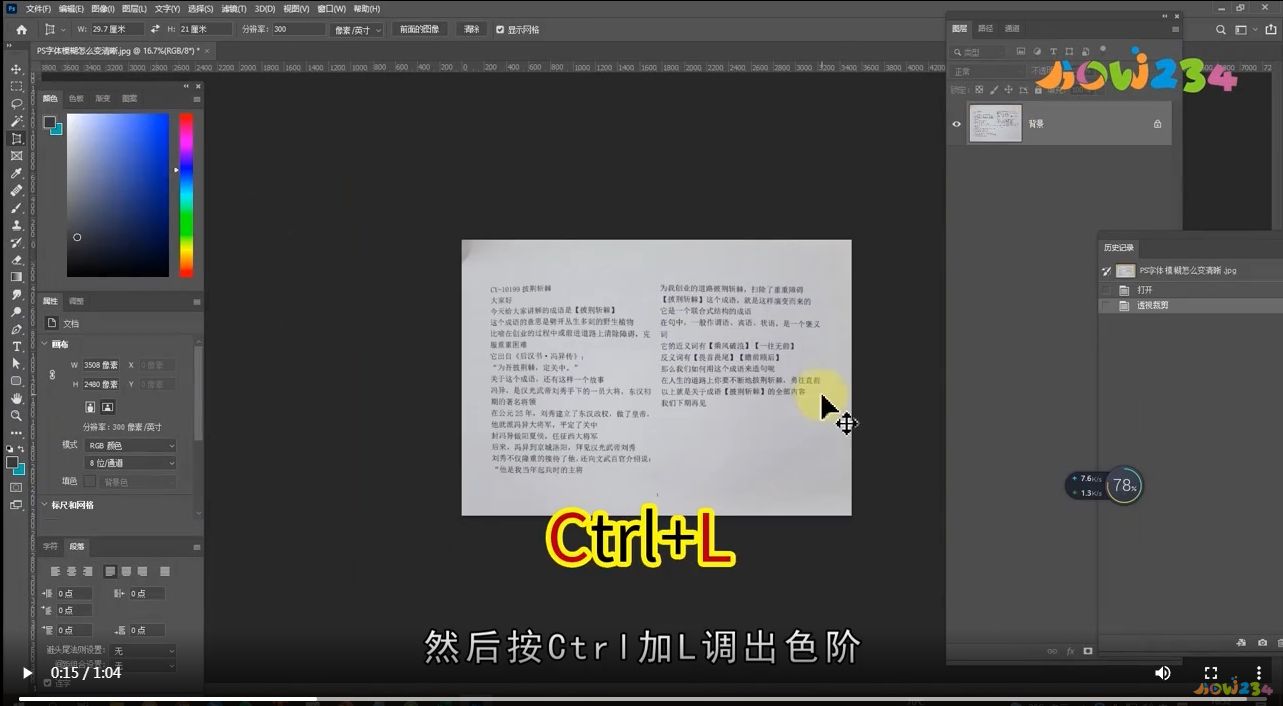Switch to the 字符 tab
1283x706 pixels.
[50, 547]
